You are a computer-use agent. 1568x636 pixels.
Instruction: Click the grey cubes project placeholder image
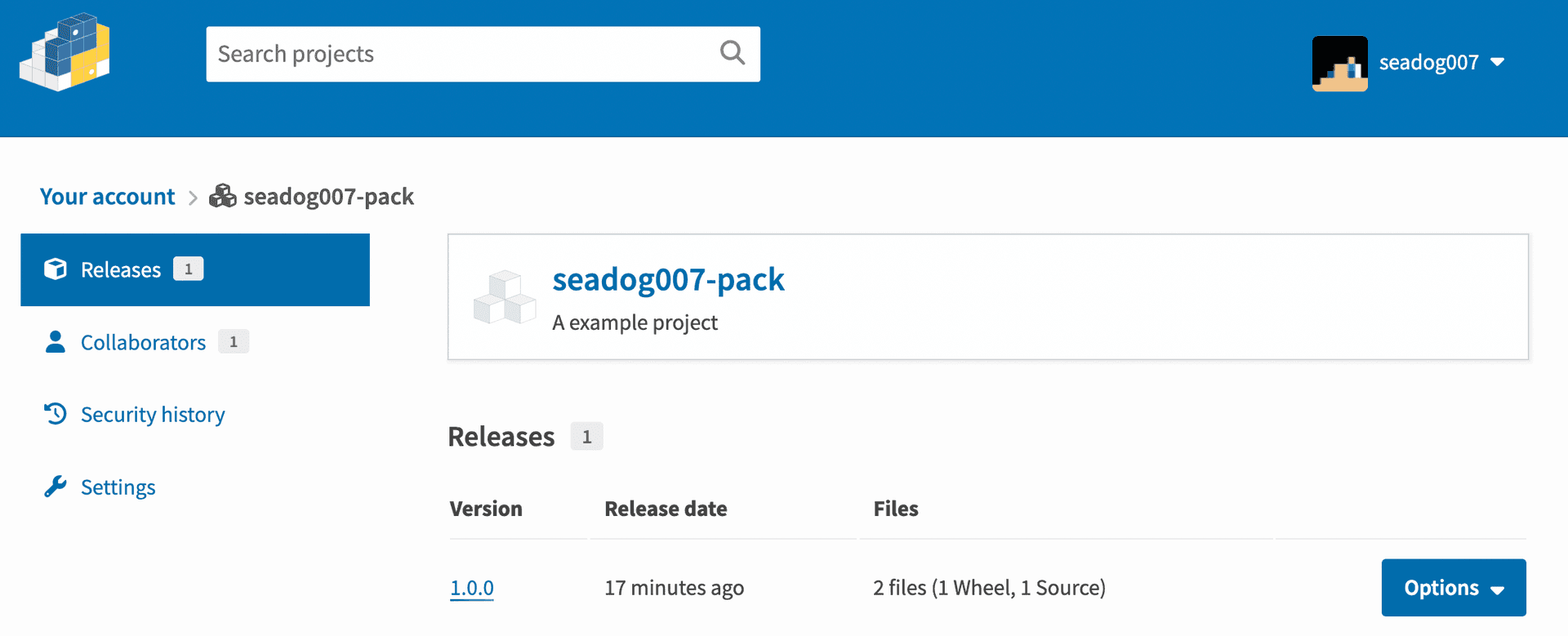[x=505, y=297]
